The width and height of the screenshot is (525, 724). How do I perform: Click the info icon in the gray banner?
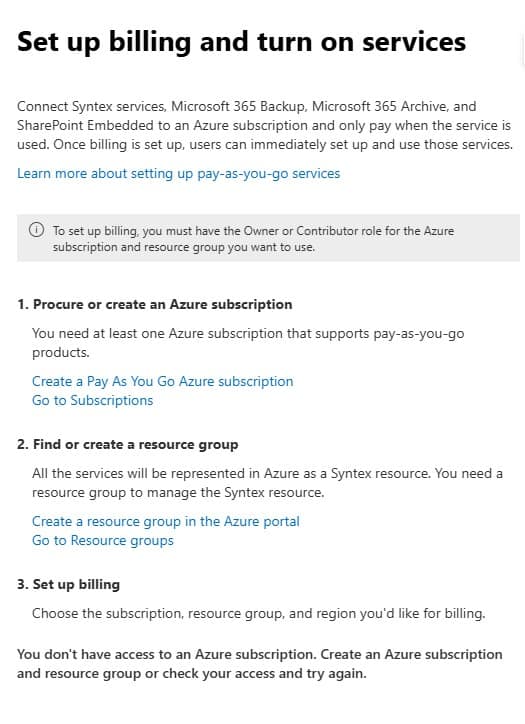tap(36, 229)
